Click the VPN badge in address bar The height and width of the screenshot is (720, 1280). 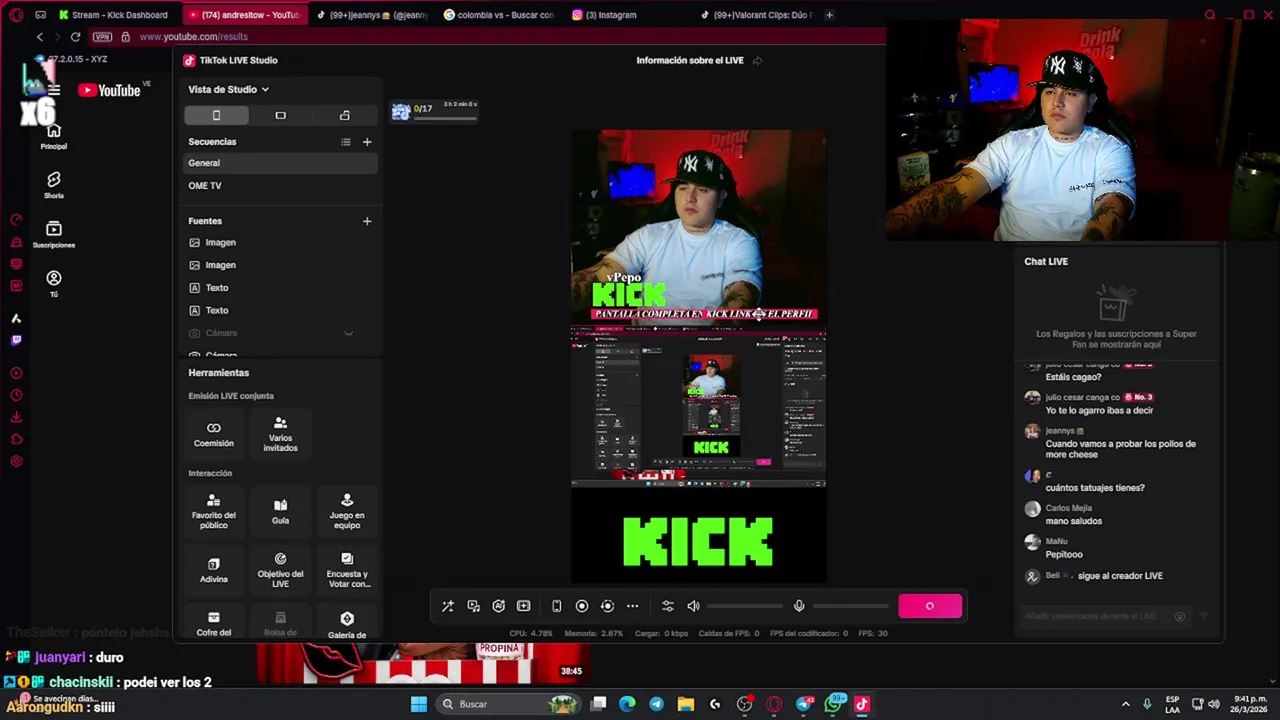click(102, 37)
